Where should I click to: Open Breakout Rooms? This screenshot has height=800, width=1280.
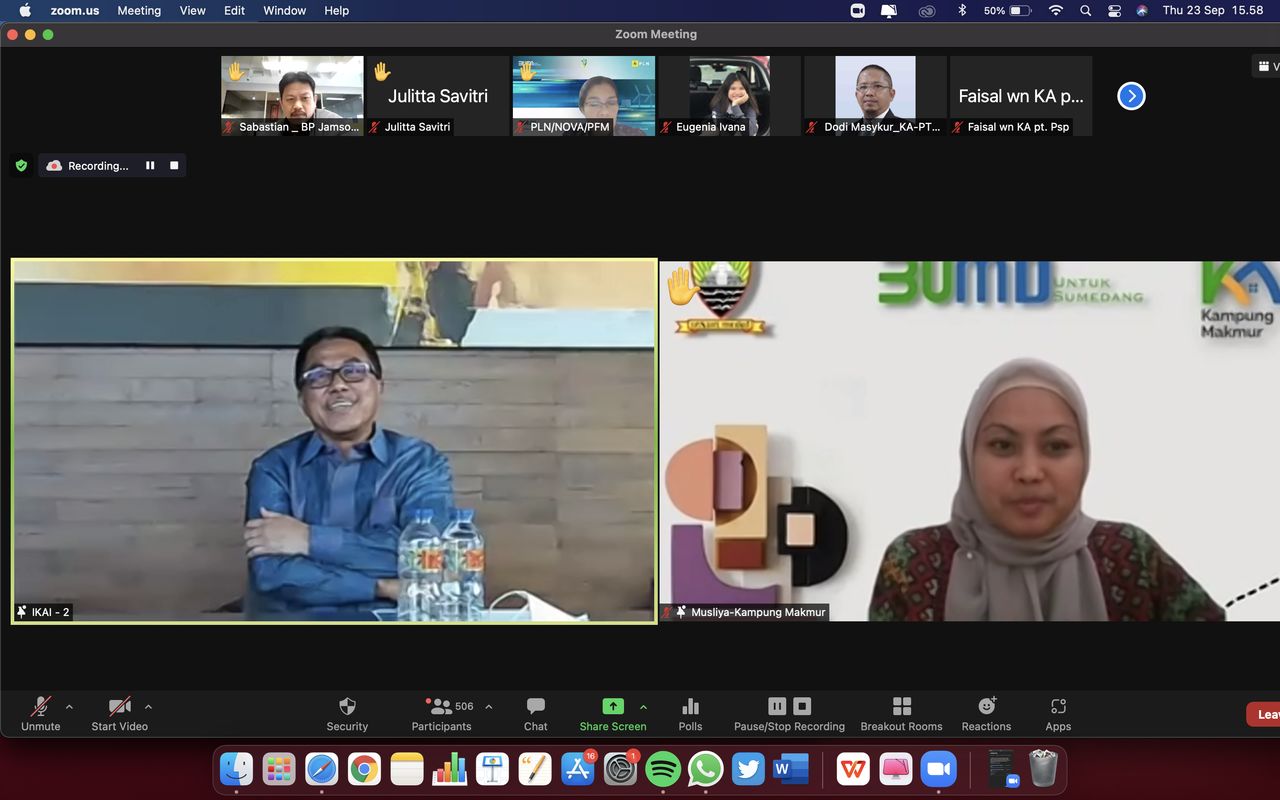[901, 714]
